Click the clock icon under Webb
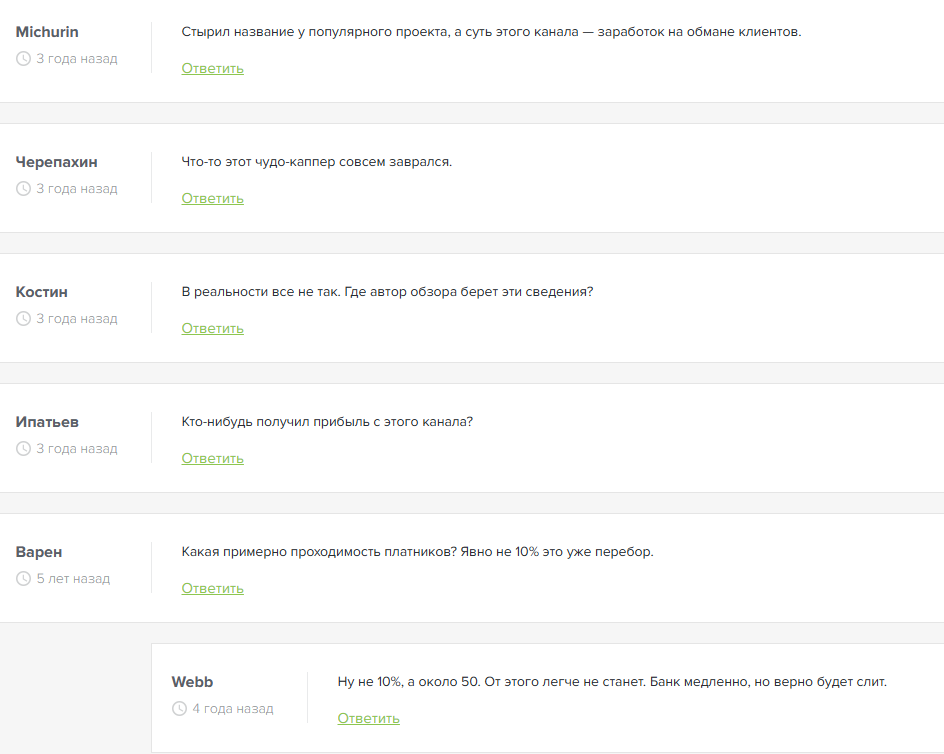944x754 pixels. point(180,709)
